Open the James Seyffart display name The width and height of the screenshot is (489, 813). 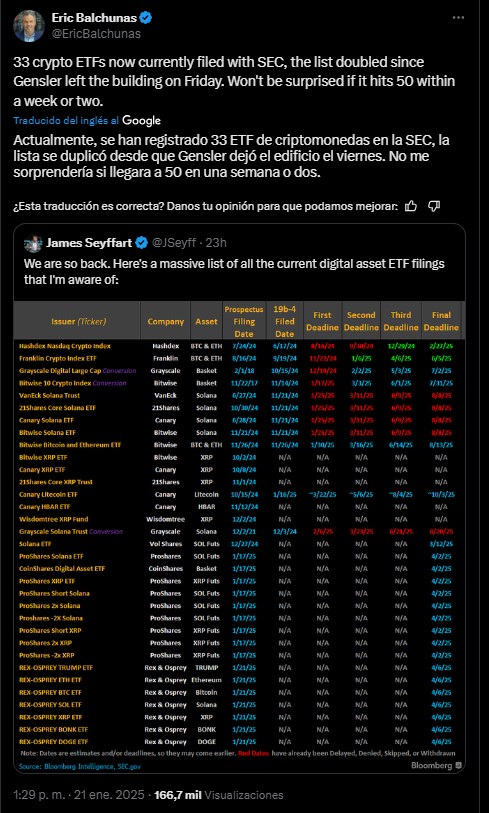[x=88, y=243]
